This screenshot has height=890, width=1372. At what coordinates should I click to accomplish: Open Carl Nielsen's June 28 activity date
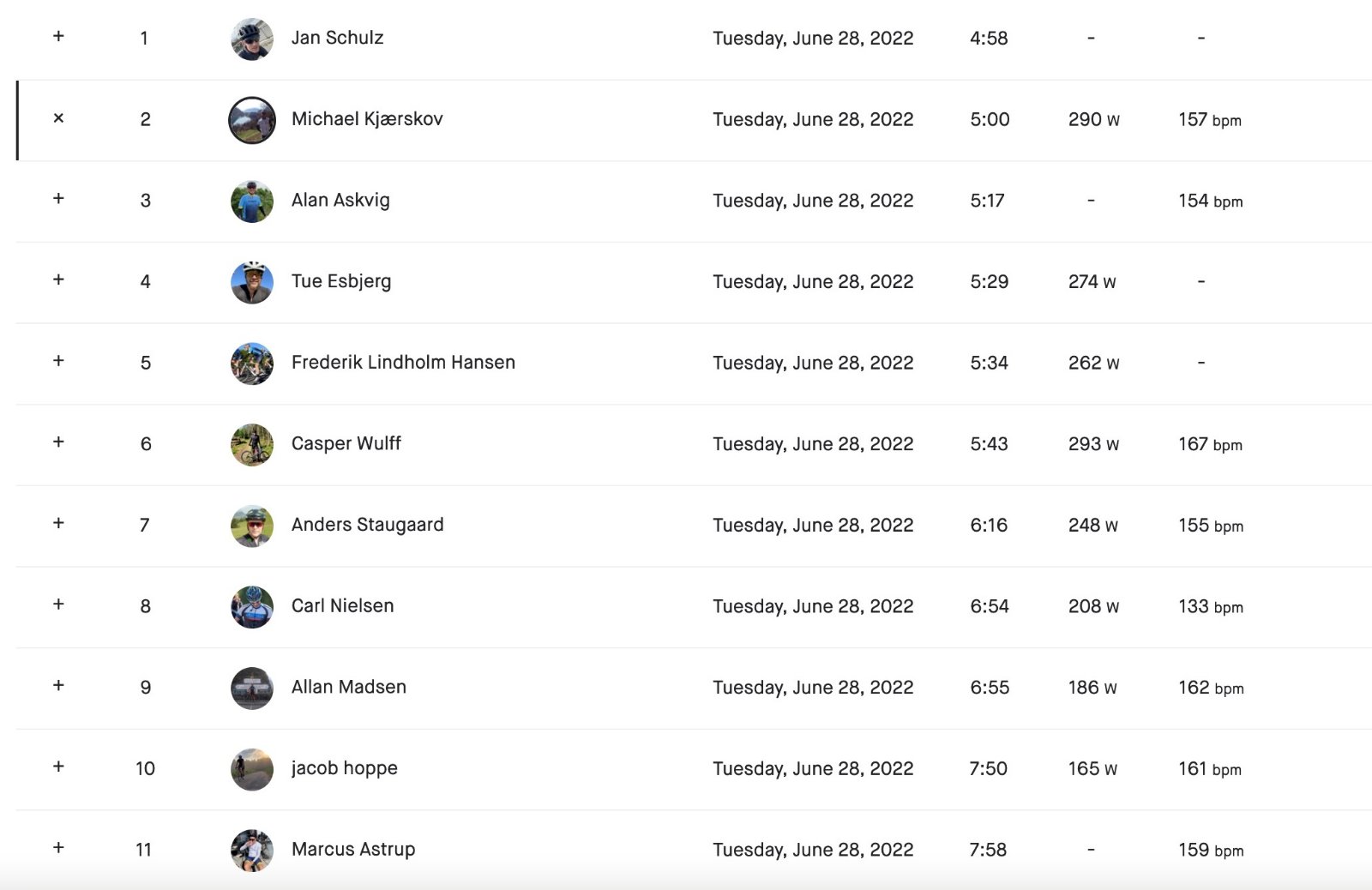[x=813, y=606]
